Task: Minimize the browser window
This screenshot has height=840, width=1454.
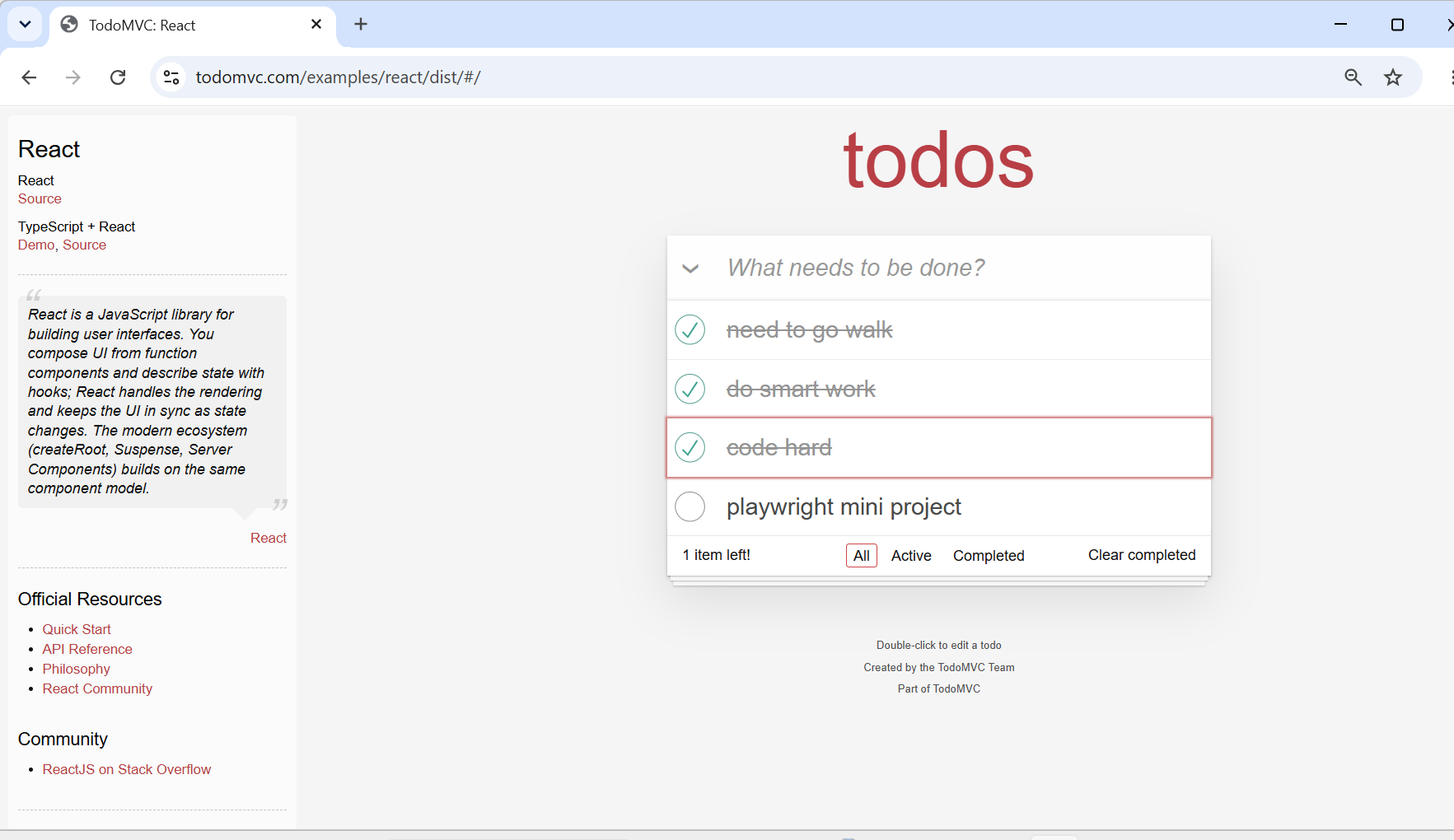Action: [x=1340, y=25]
